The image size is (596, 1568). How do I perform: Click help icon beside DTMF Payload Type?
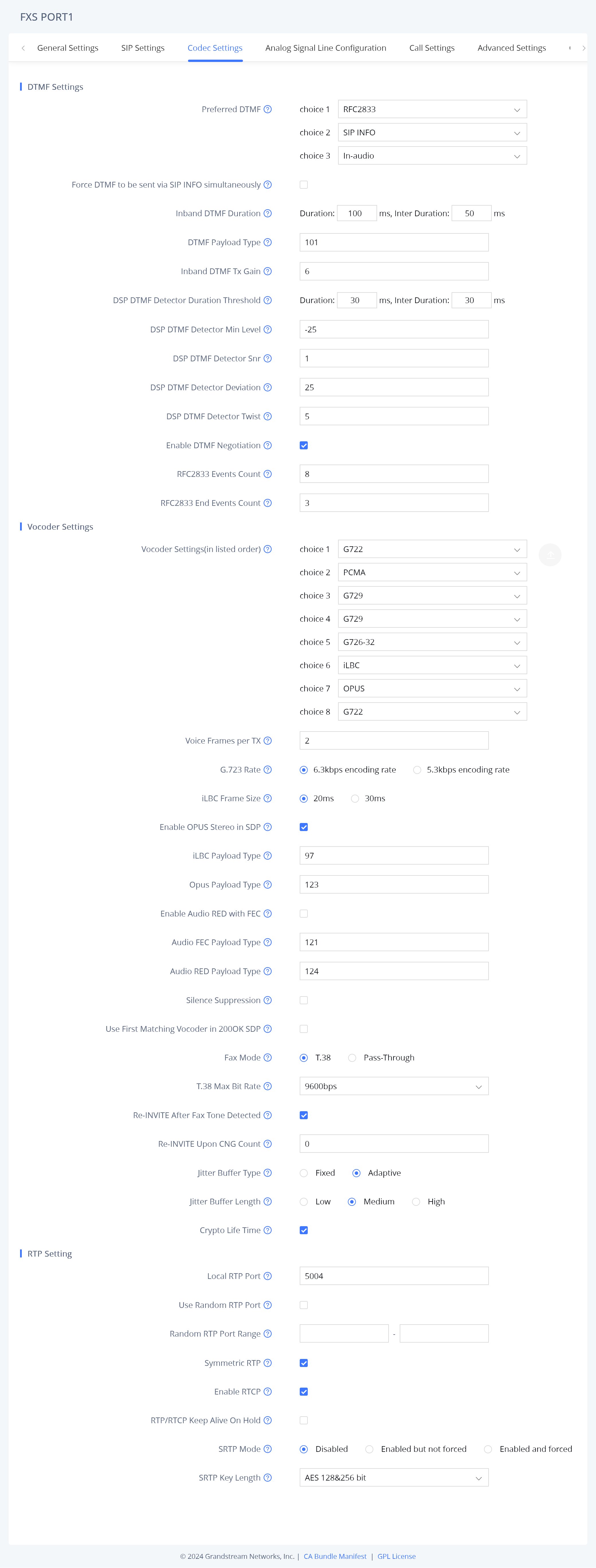click(x=268, y=242)
